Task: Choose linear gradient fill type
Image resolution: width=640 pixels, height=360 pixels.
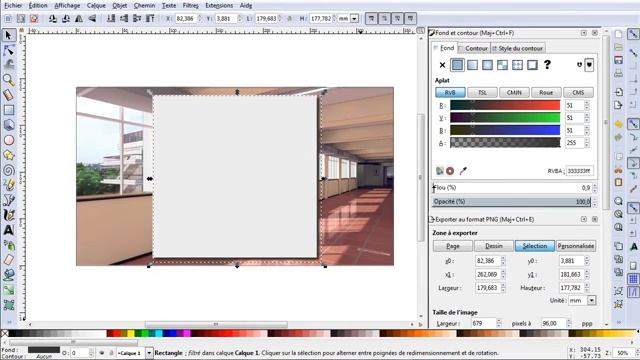Action: pos(472,65)
